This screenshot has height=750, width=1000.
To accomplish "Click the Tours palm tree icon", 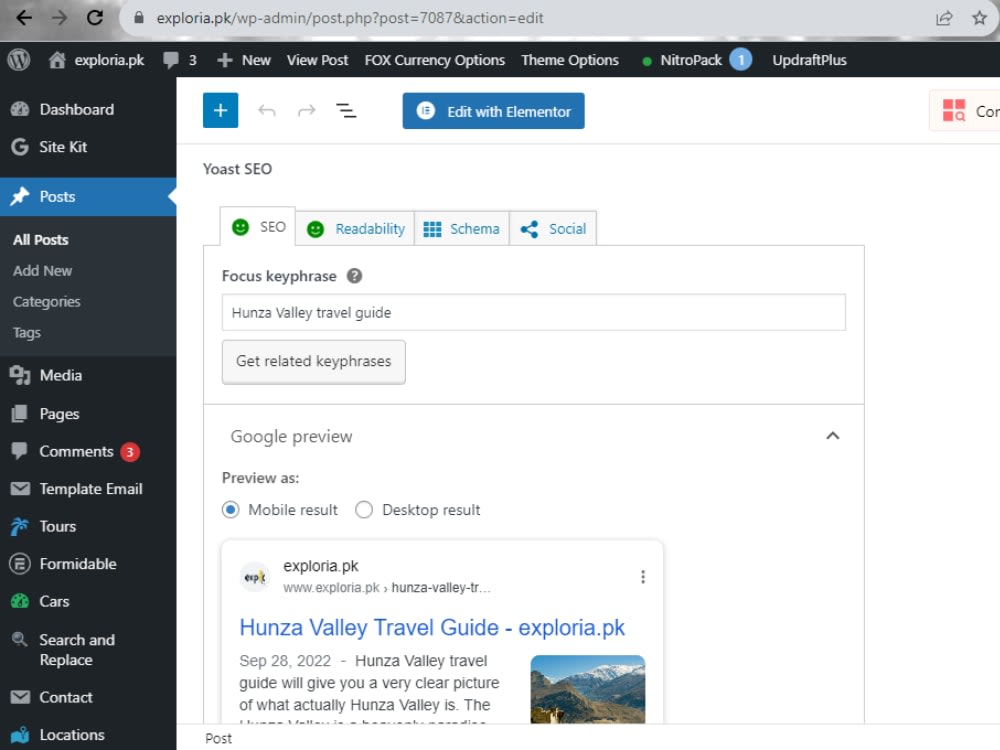I will point(20,526).
